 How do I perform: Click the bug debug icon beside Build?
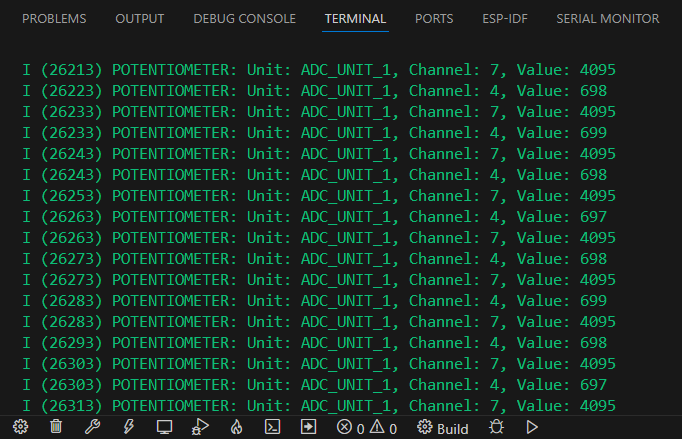point(496,427)
